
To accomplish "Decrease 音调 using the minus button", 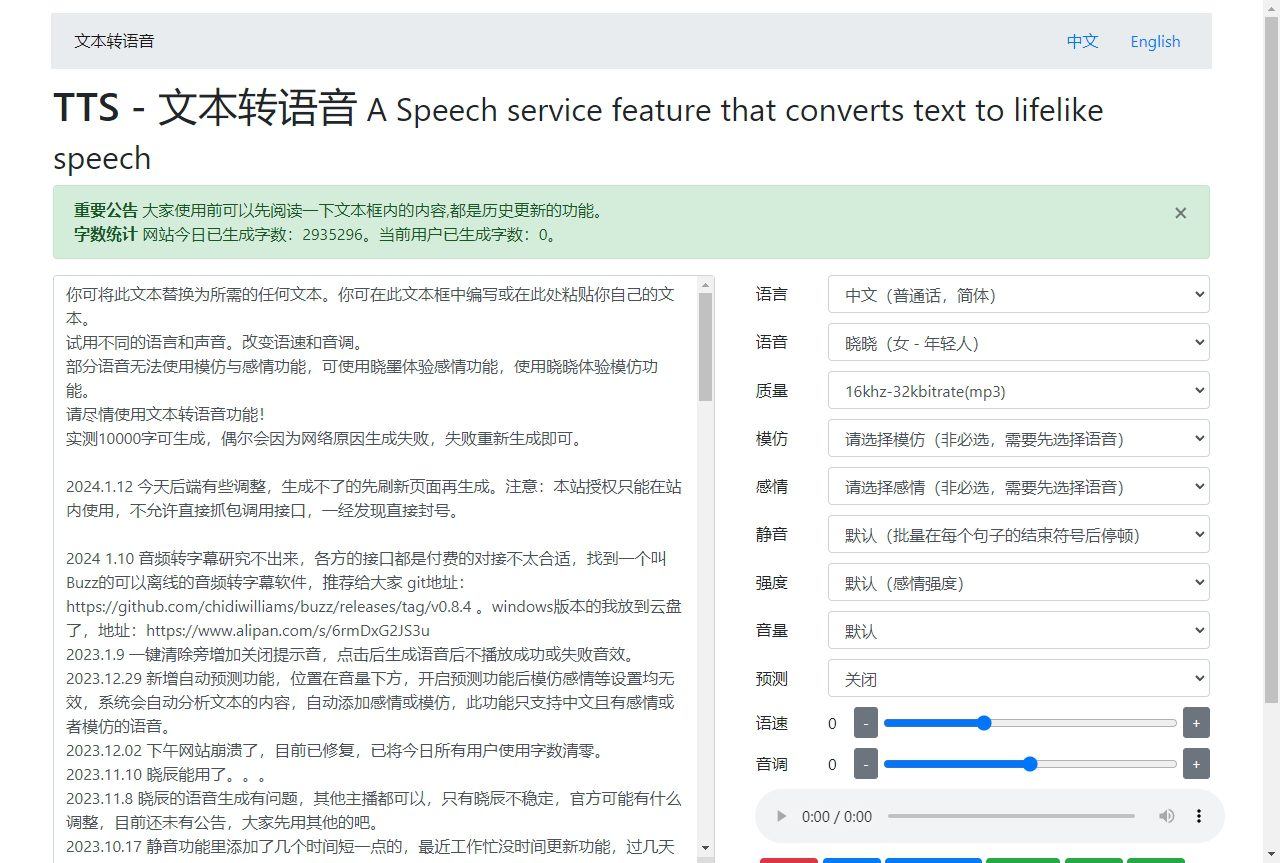I will pyautogui.click(x=865, y=763).
